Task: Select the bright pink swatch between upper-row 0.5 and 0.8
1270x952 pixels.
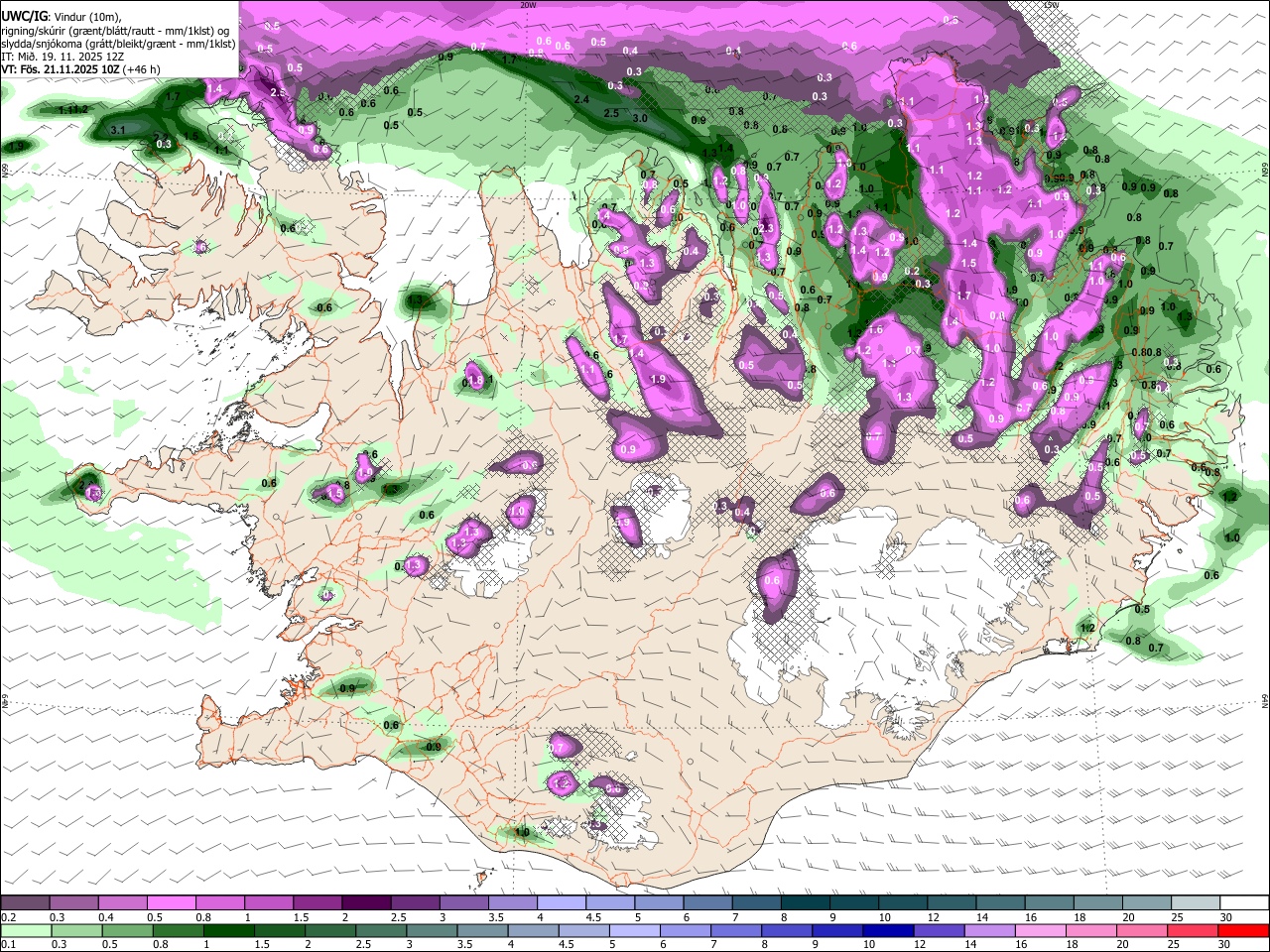Action: pyautogui.click(x=171, y=902)
